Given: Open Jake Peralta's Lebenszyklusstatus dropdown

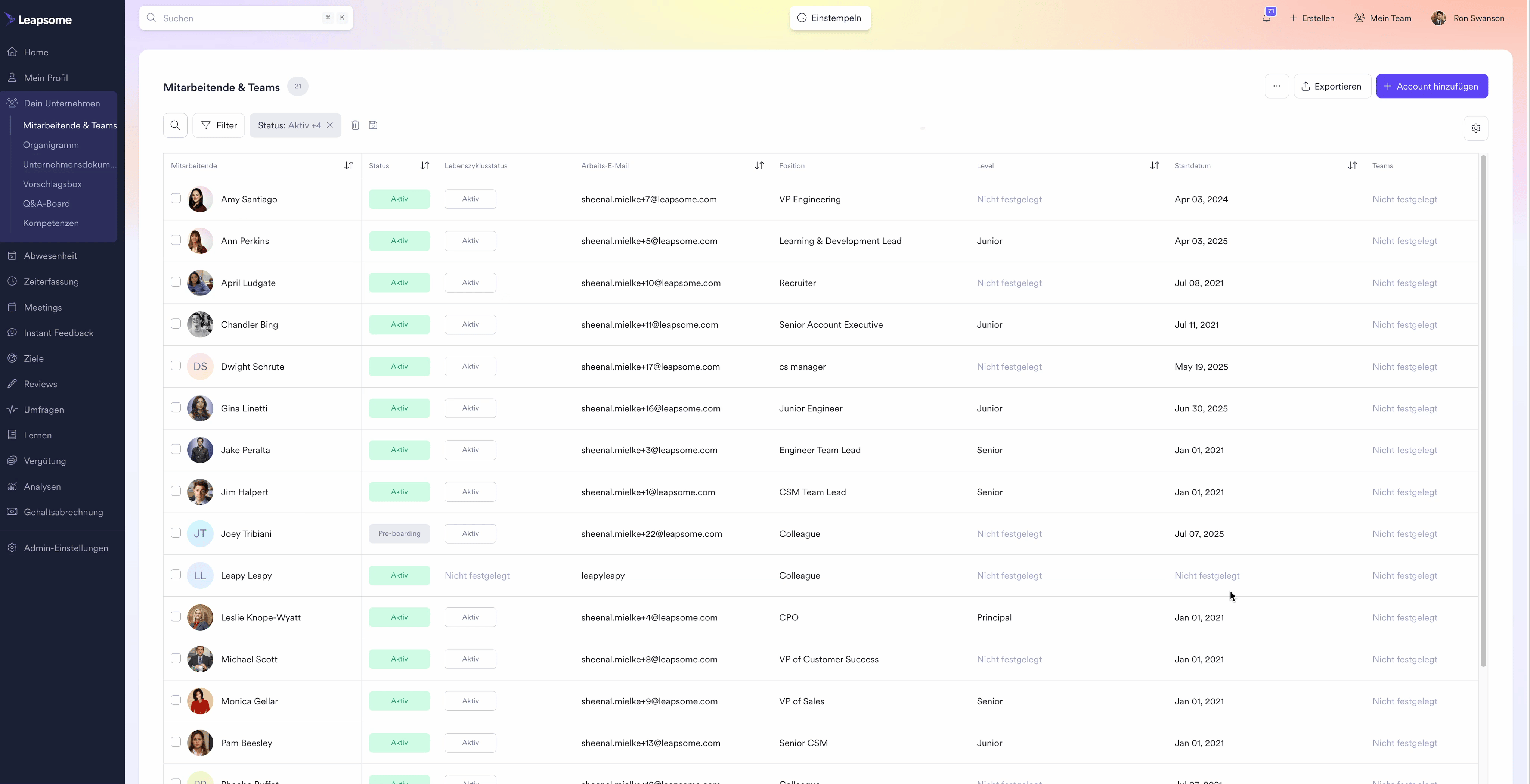Looking at the screenshot, I should 470,450.
